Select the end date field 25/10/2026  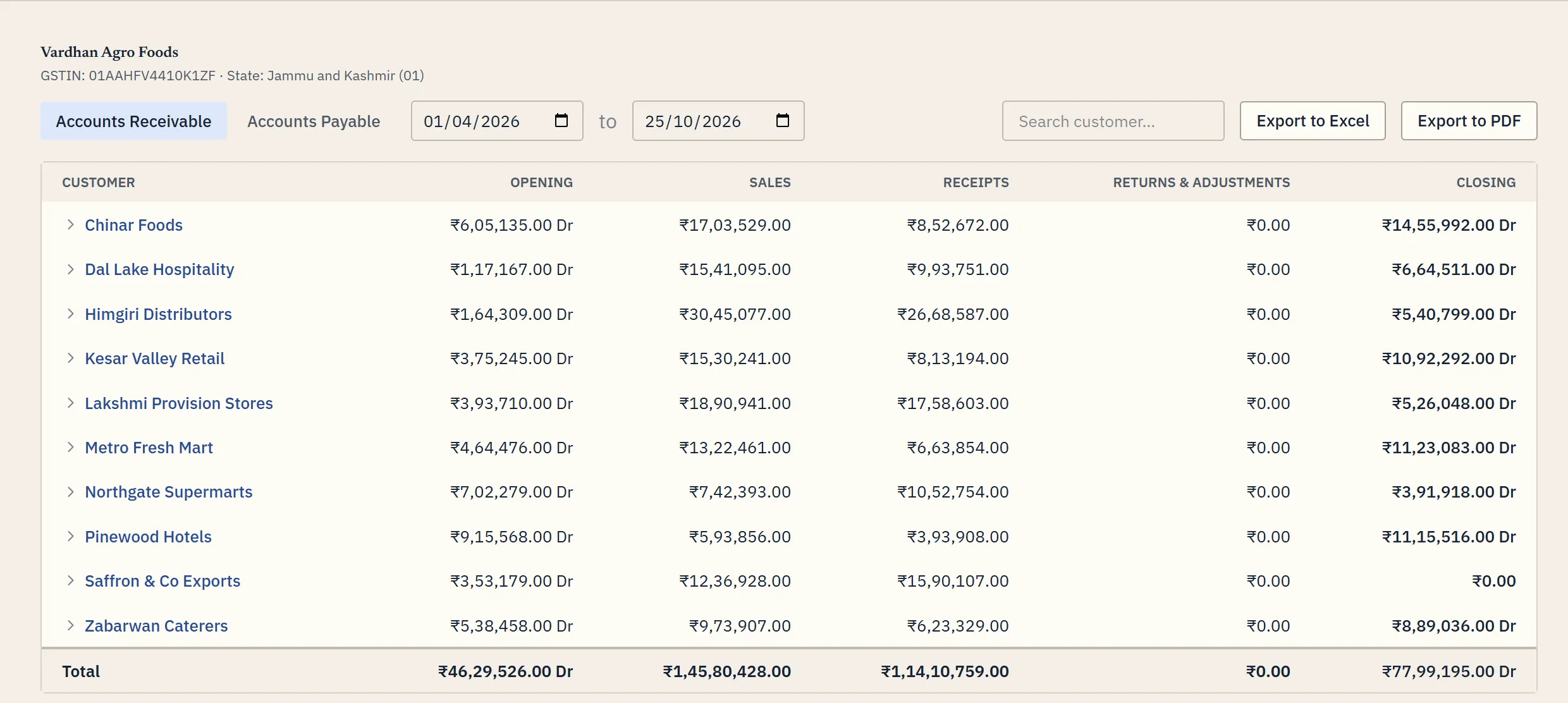pyautogui.click(x=718, y=121)
